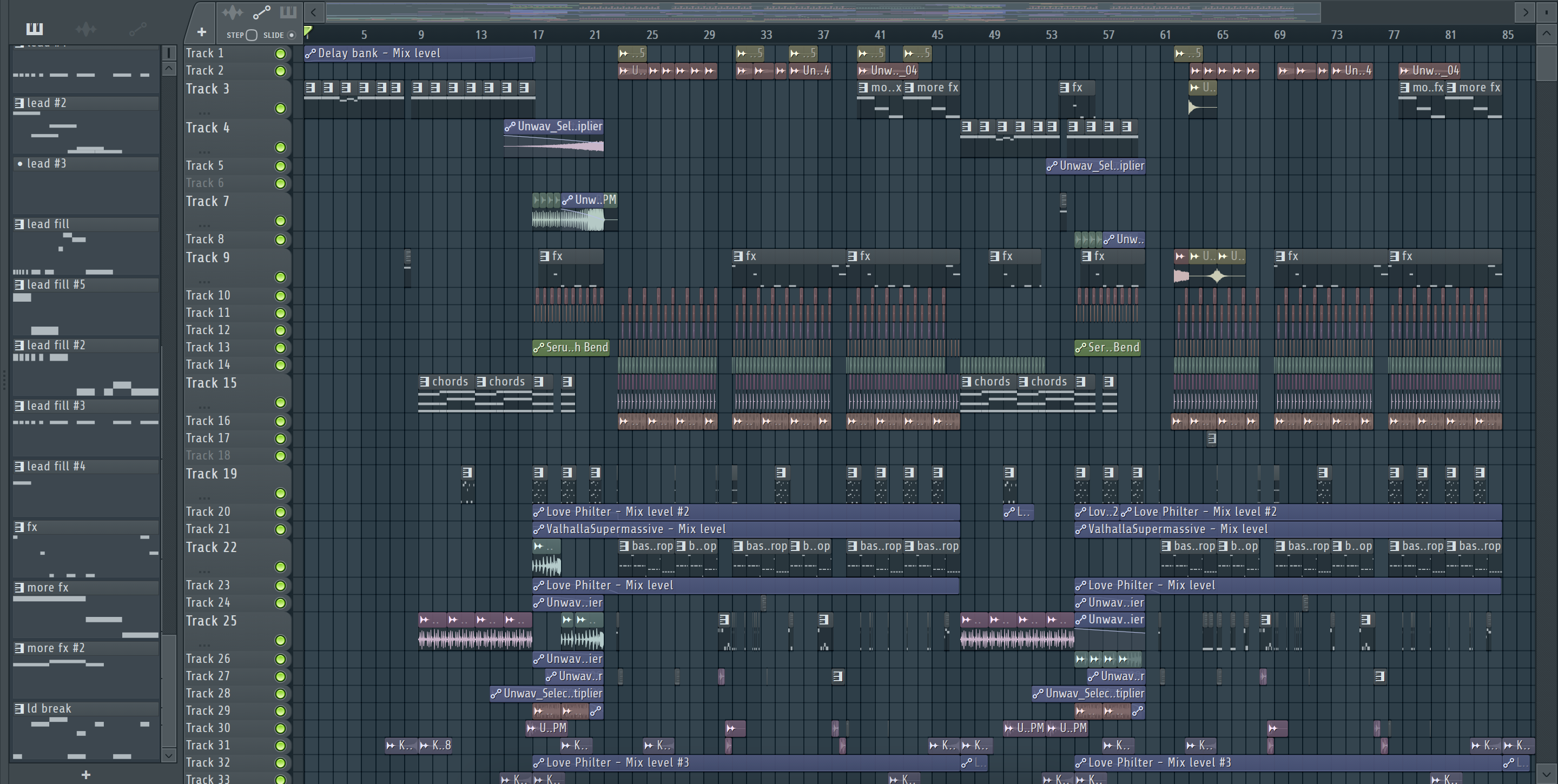Open menu of ValhallaSupermassive clip at bar 17
The image size is (1558, 784).
click(538, 529)
